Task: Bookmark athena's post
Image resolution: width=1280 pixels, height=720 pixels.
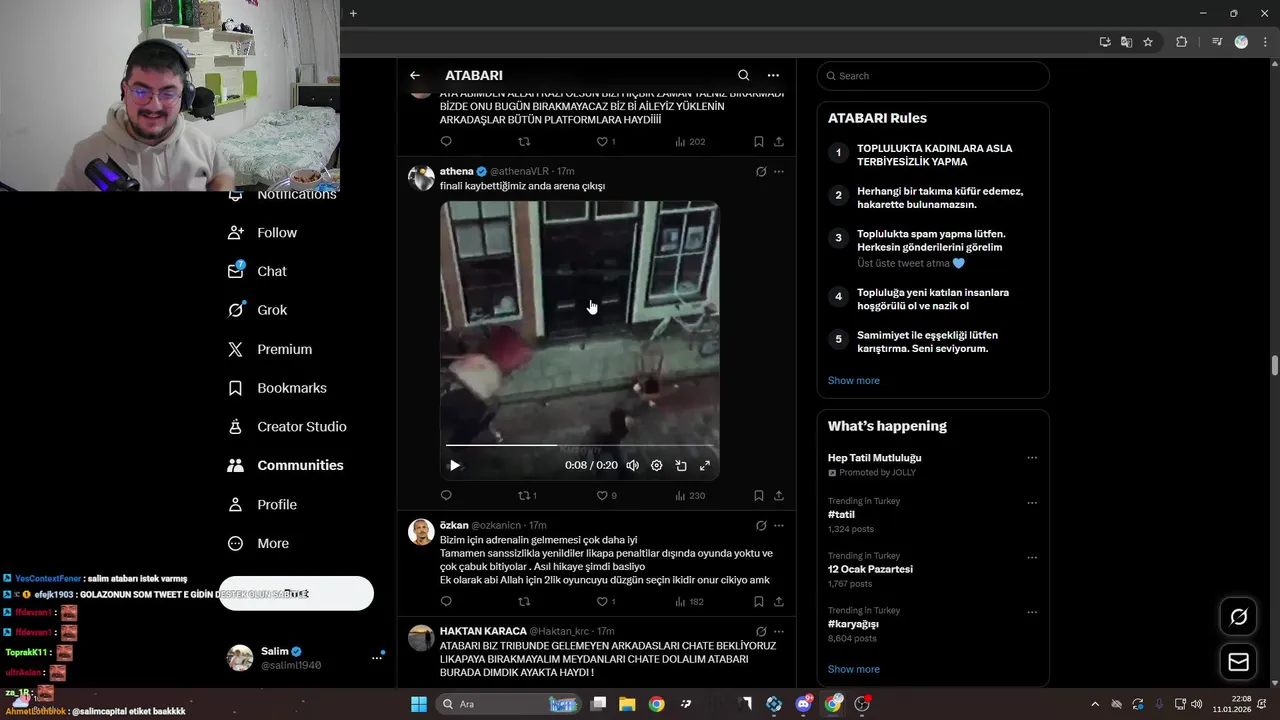Action: pyautogui.click(x=759, y=495)
